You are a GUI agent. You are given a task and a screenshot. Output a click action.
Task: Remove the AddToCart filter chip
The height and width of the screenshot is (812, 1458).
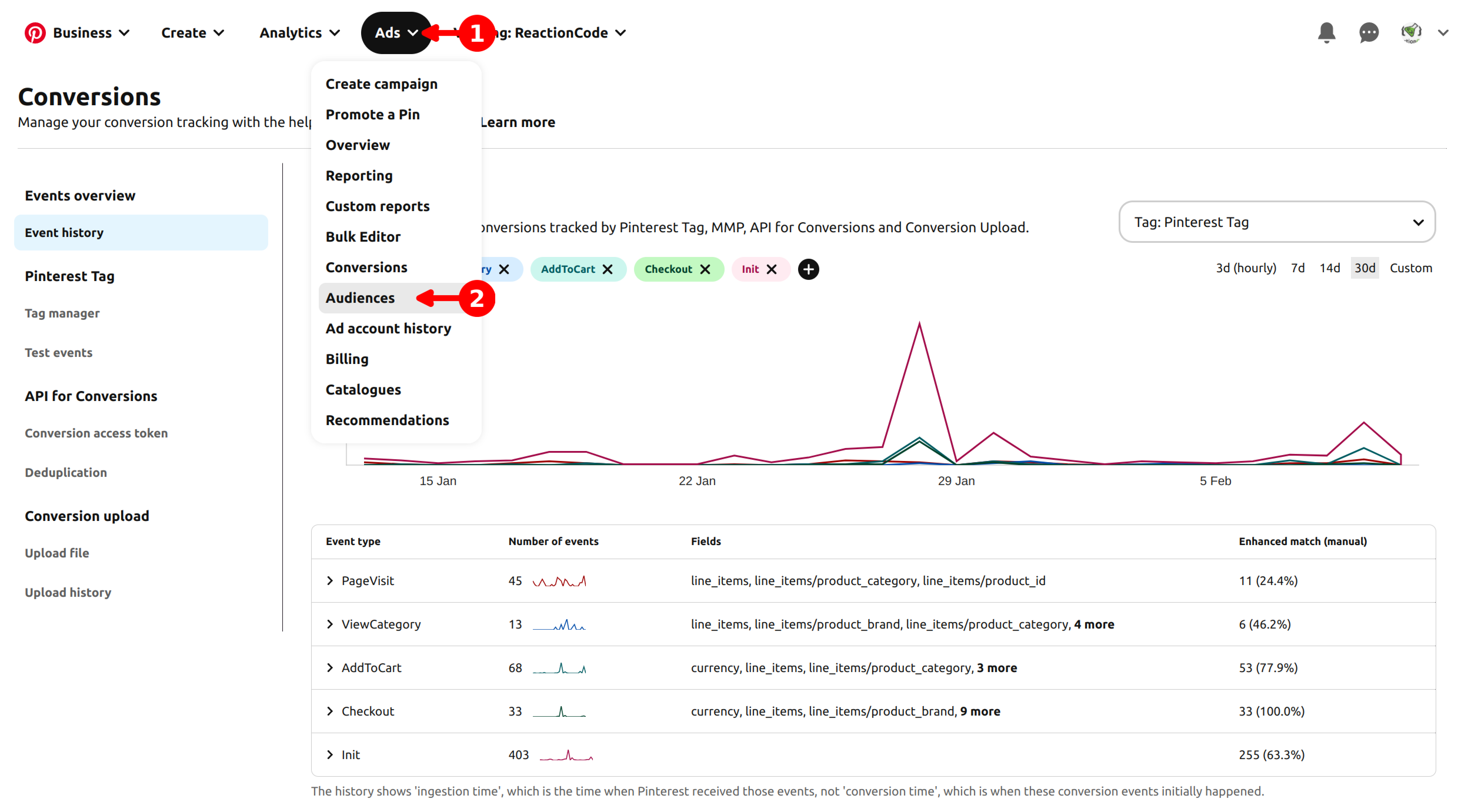coord(608,269)
